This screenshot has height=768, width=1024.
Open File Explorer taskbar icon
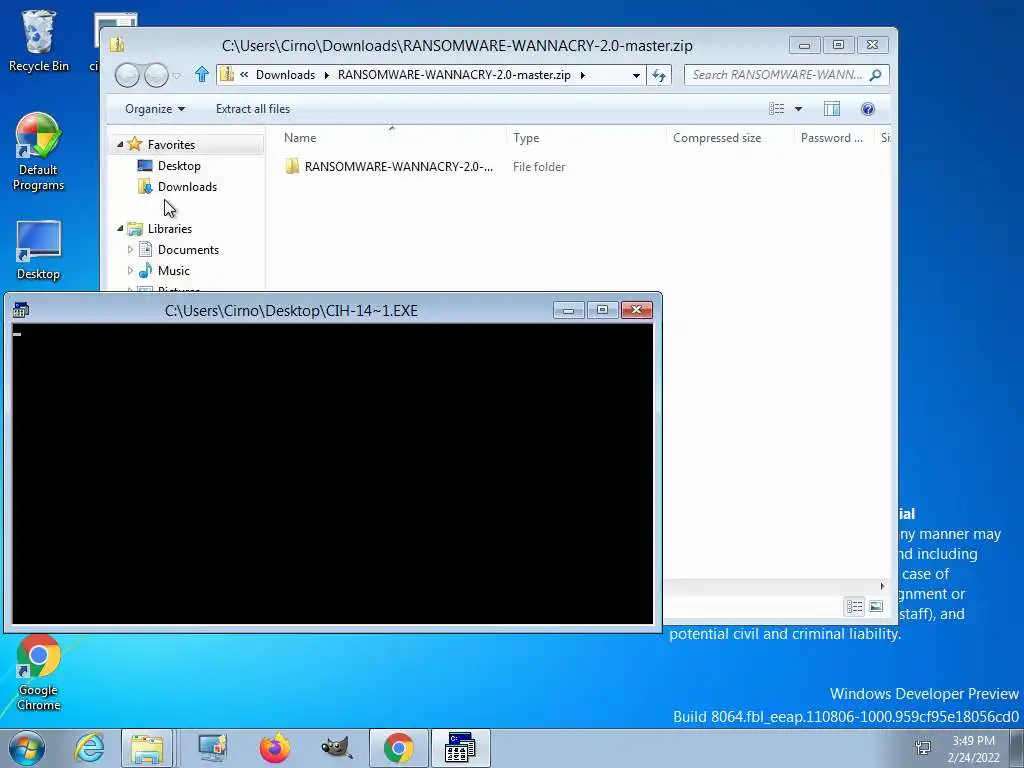pos(147,748)
